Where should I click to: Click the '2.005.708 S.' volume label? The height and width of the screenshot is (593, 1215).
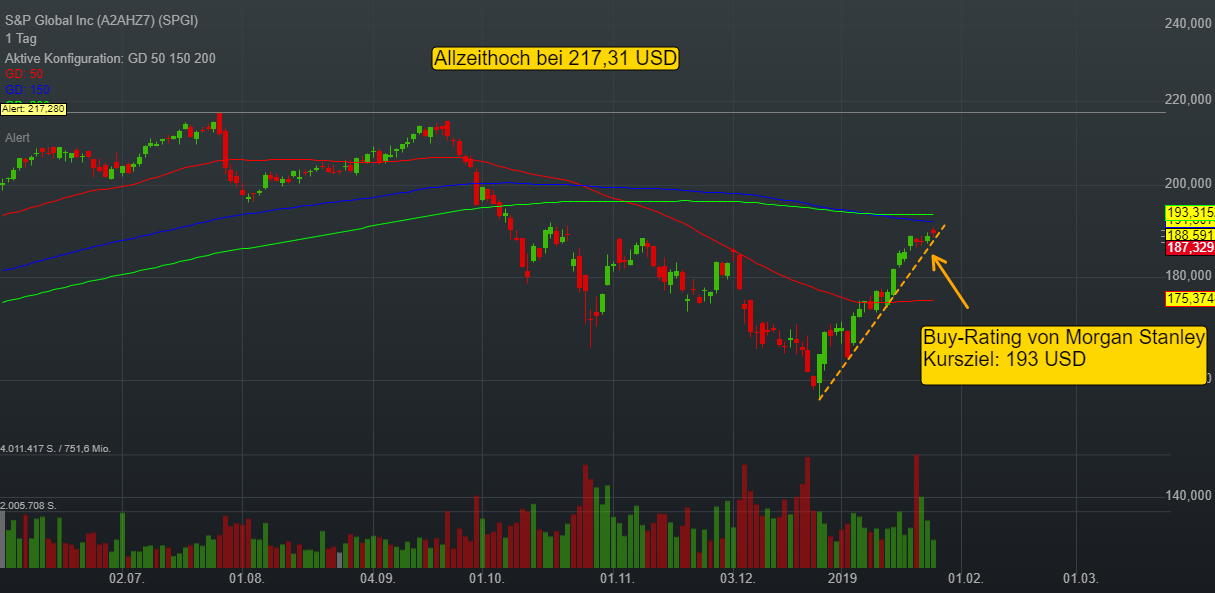click(29, 505)
